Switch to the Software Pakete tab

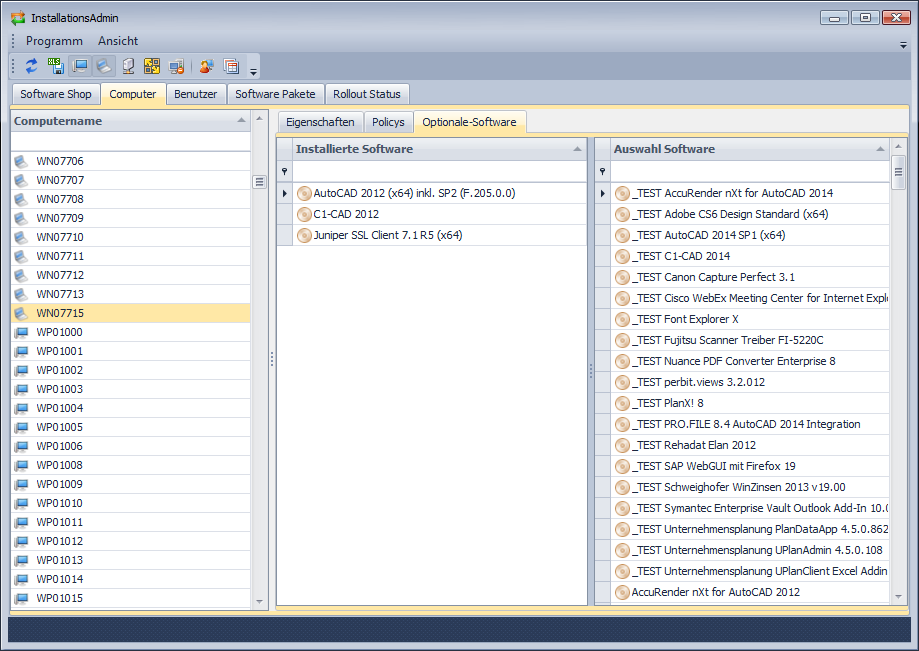click(275, 94)
